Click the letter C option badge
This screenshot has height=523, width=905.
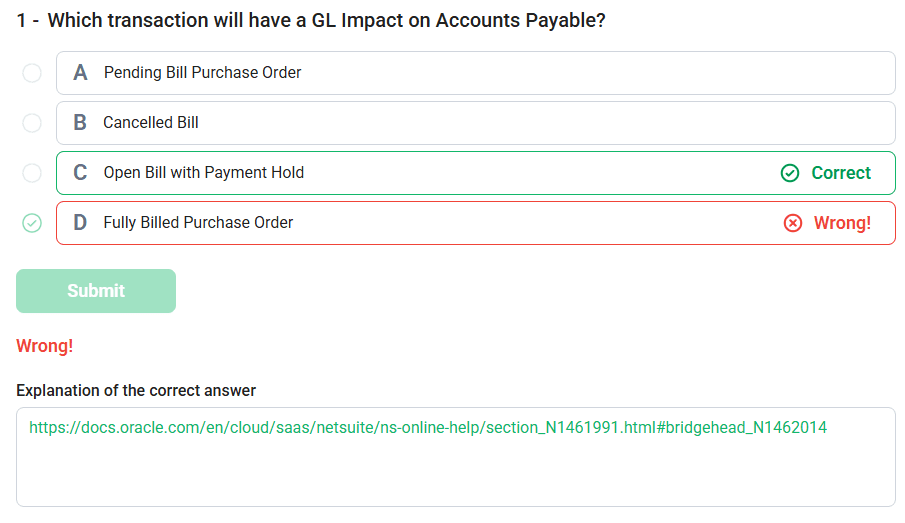click(80, 173)
